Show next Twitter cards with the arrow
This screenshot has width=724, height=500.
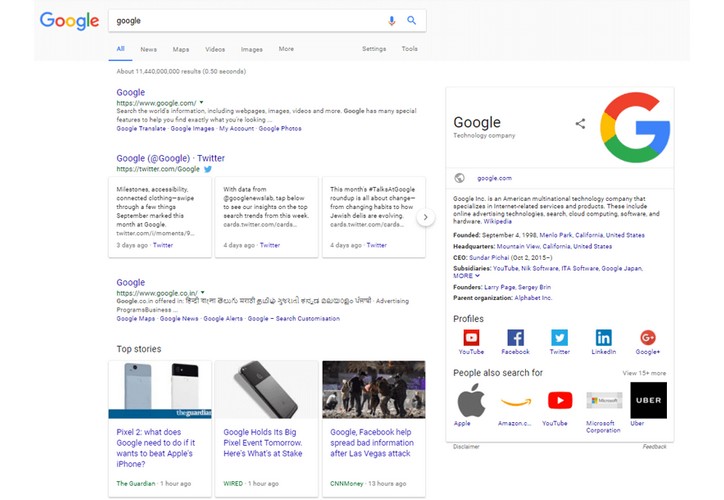[x=425, y=217]
